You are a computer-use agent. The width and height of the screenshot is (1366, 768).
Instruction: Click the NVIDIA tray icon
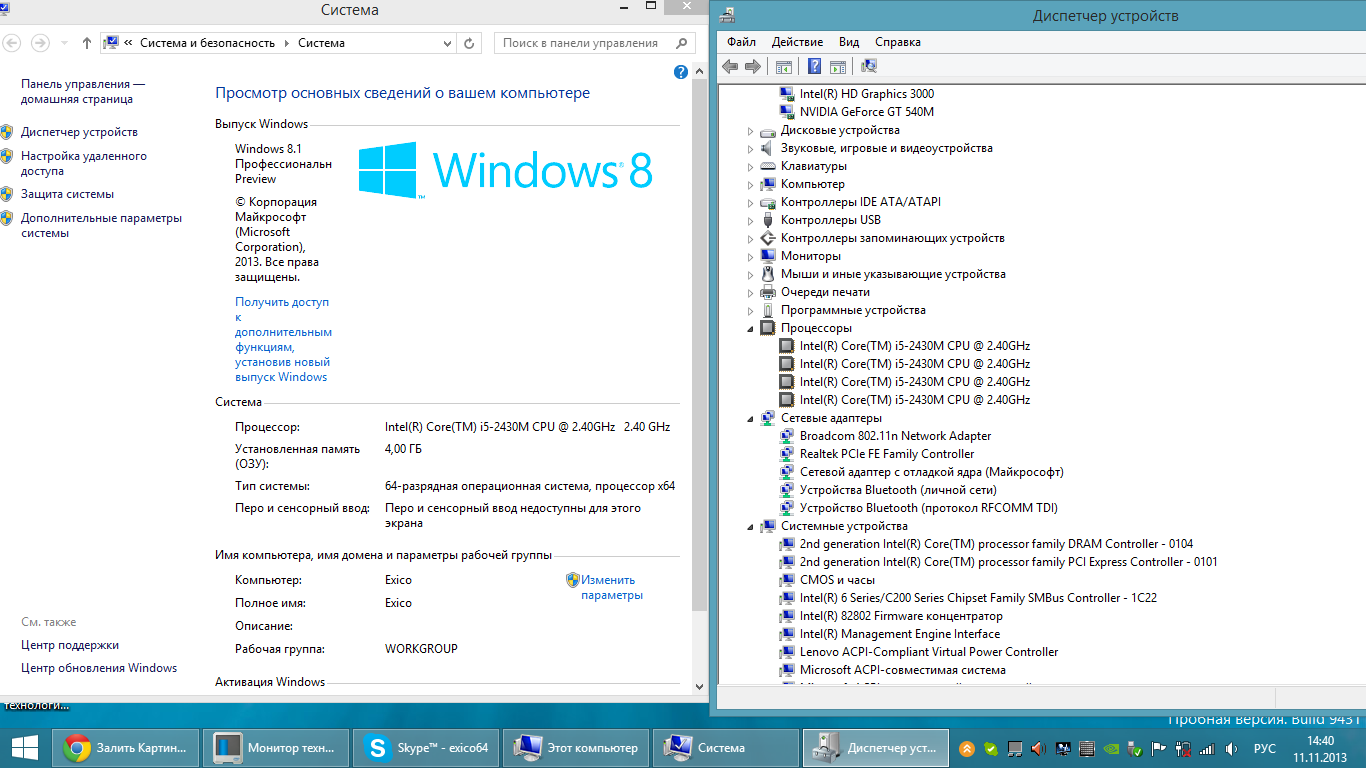point(1111,748)
